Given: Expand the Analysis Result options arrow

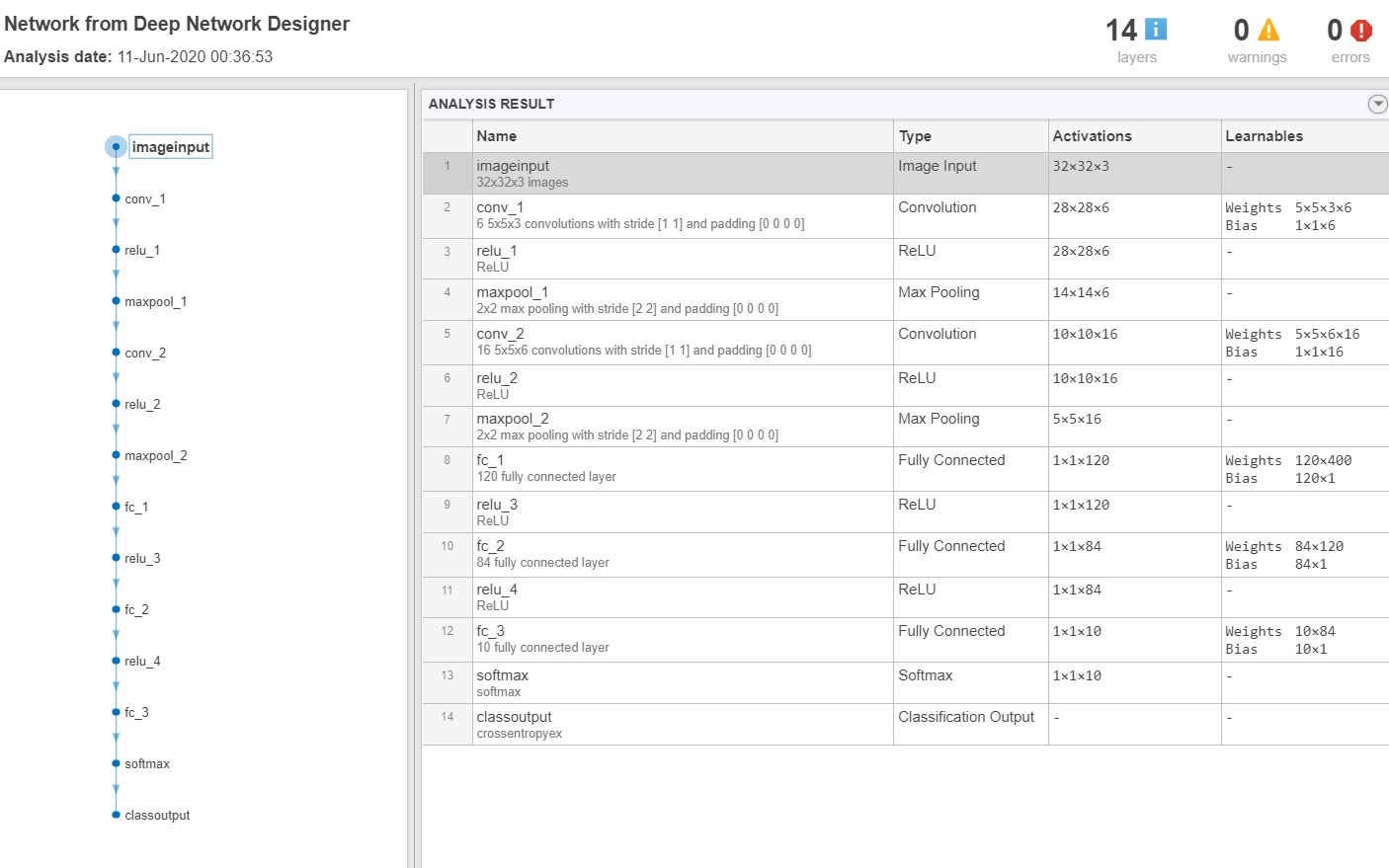Looking at the screenshot, I should point(1377,104).
